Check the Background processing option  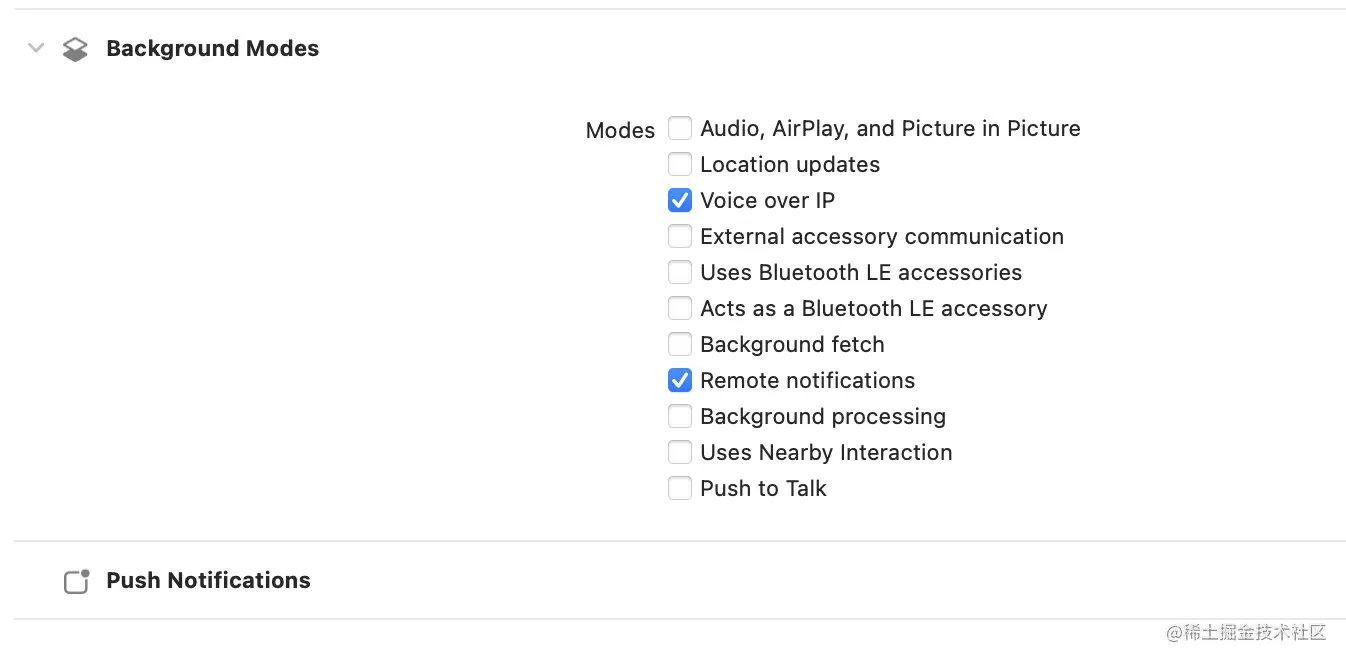(x=680, y=416)
